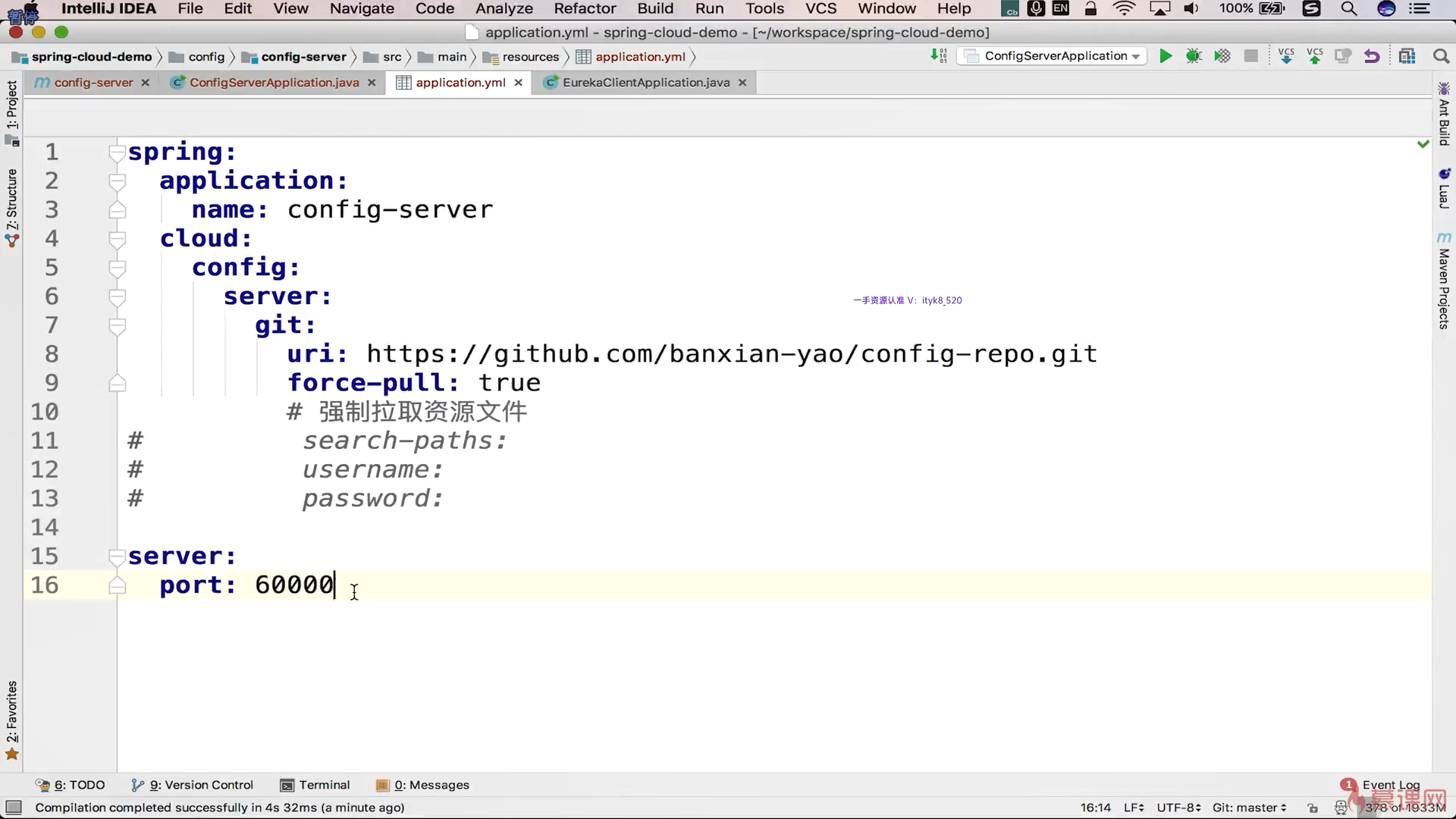Open the Refactor menu
This screenshot has width=1456, height=819.
point(584,9)
